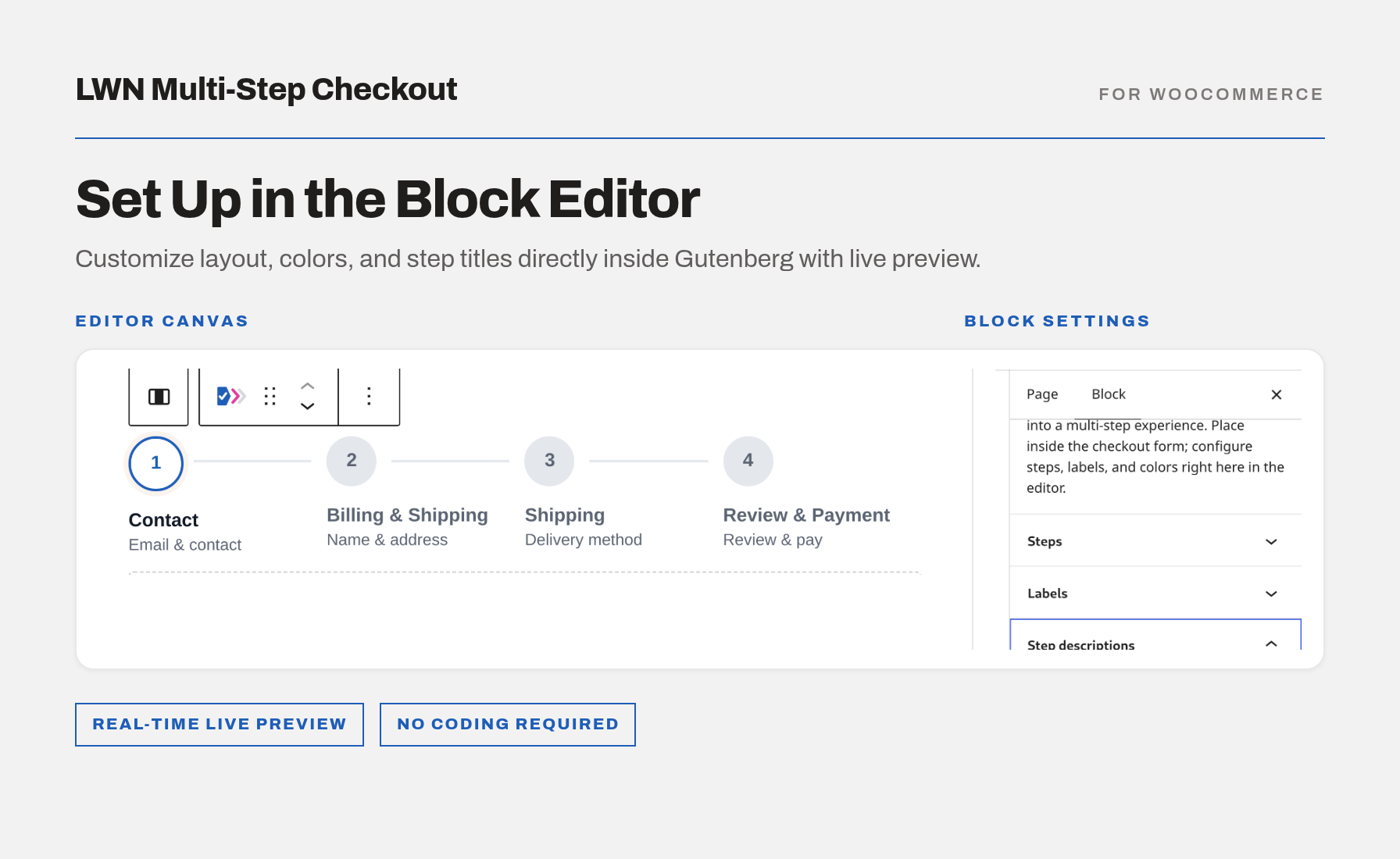Click the Real-Time Live Preview badge
The width and height of the screenshot is (1400, 859).
point(220,725)
